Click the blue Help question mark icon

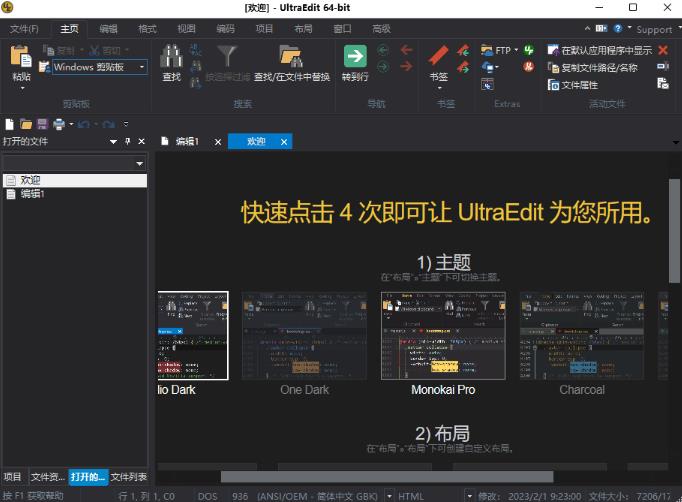(x=618, y=29)
